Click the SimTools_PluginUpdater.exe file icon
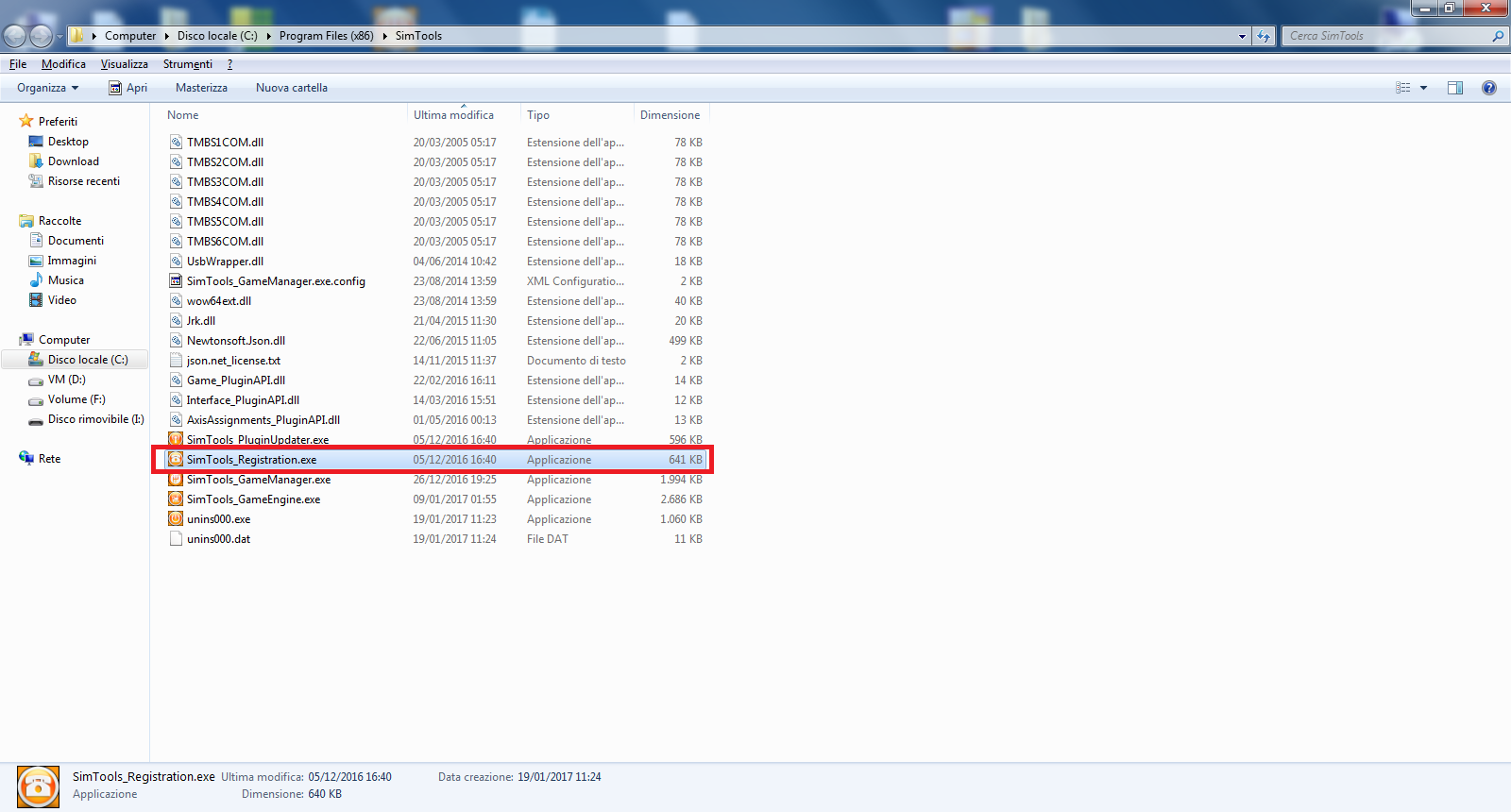Viewport: 1511px width, 812px height. pos(176,440)
